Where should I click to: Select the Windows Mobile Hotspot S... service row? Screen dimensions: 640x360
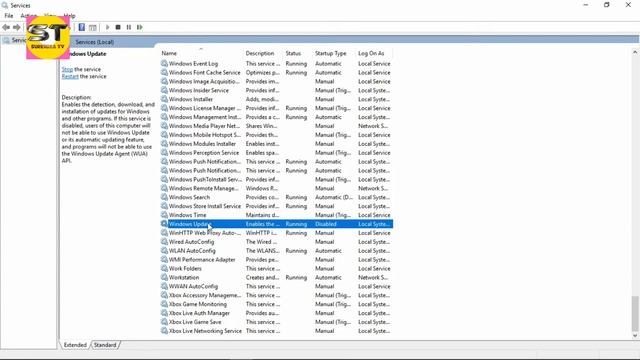tap(276, 135)
